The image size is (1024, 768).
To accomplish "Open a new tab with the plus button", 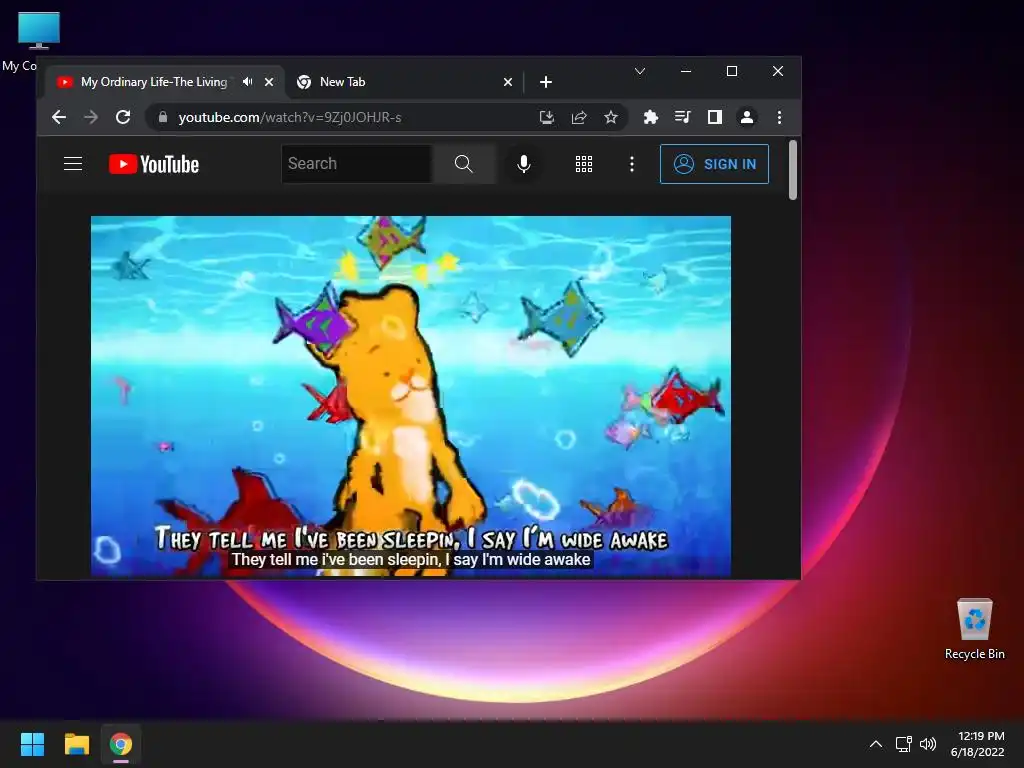I will pos(546,82).
